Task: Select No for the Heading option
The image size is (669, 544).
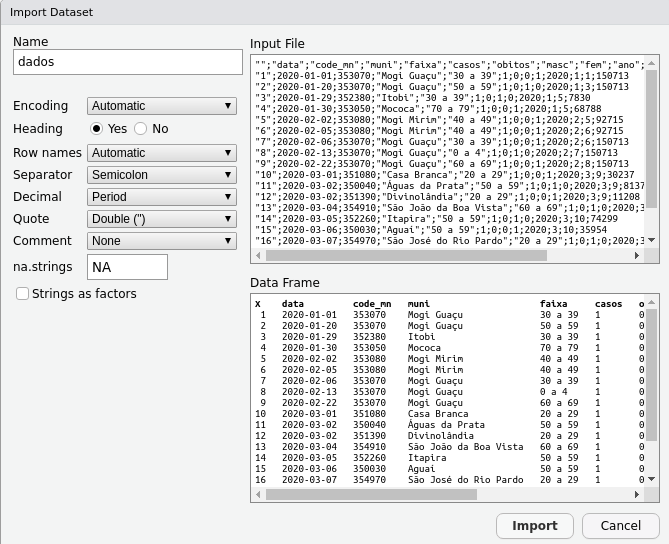Action: coord(141,129)
